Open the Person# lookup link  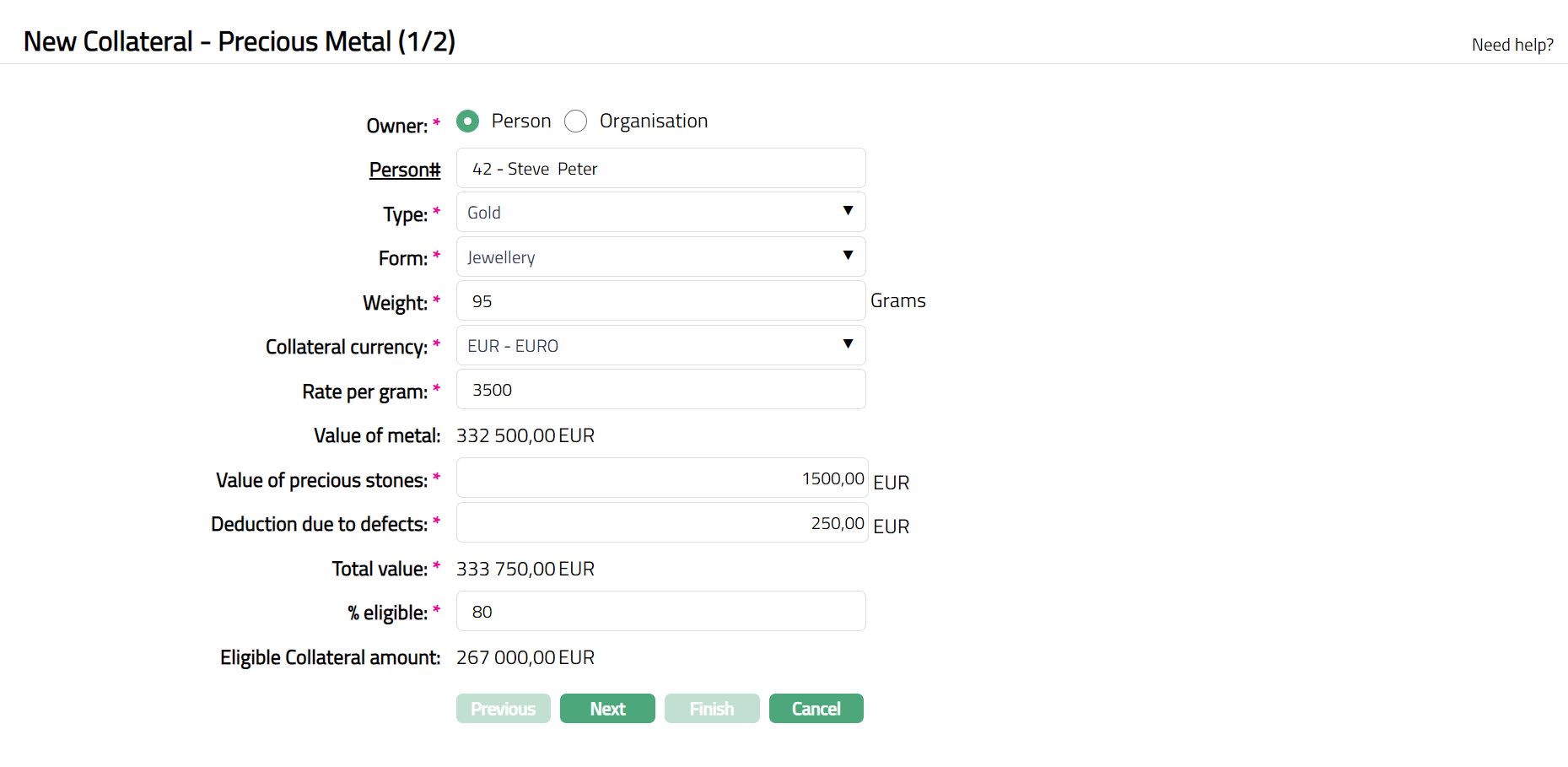tap(405, 170)
